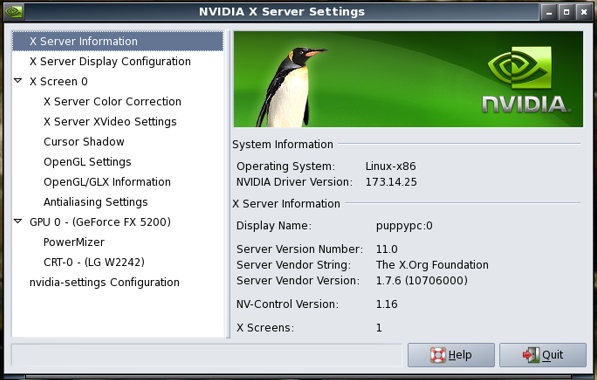597x380 pixels.
Task: Click the pane divider handle beside the tree
Action: click(228, 184)
